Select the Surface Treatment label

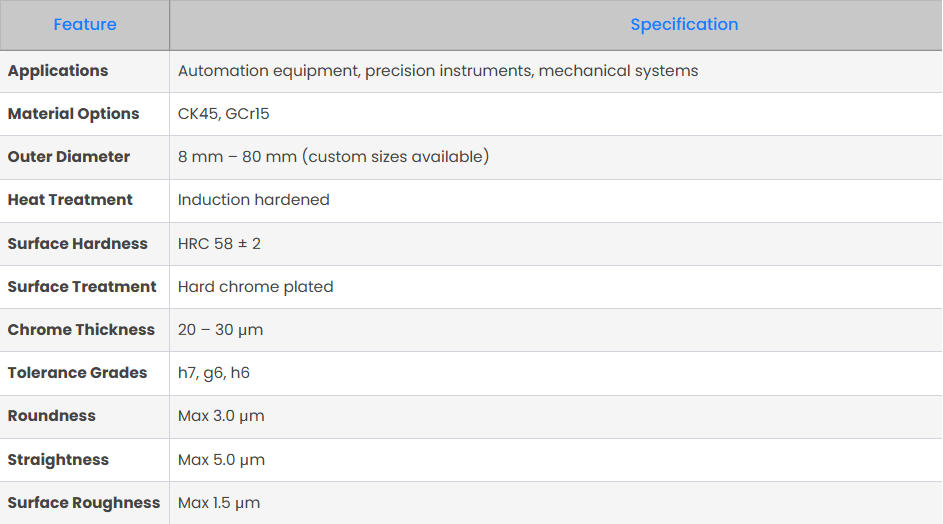point(82,287)
